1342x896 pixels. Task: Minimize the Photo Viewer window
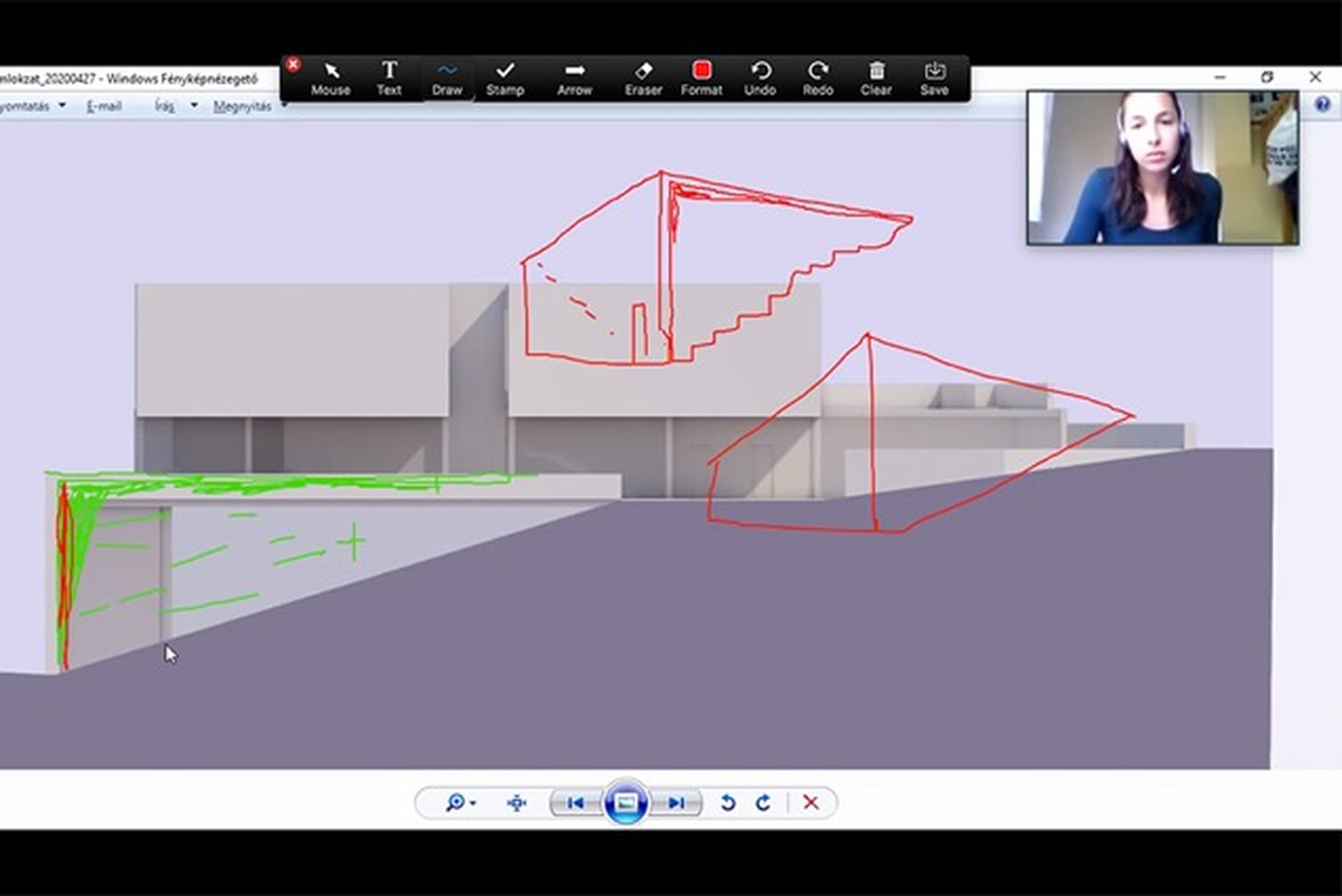pos(1220,77)
